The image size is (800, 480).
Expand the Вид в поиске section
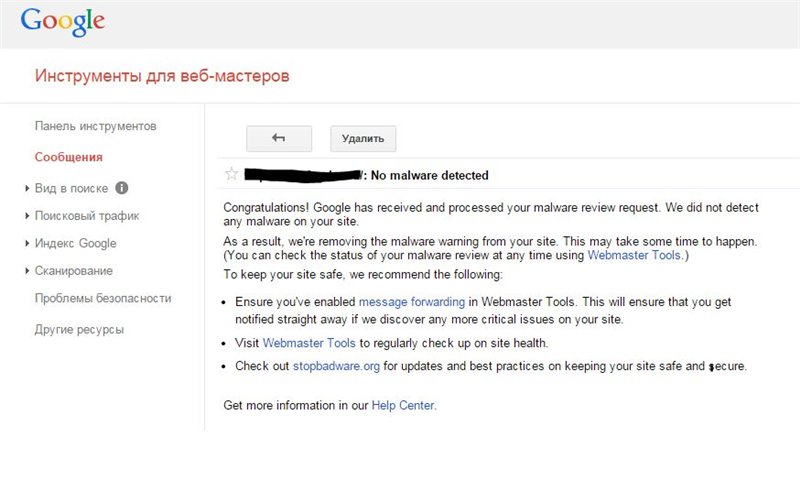[x=27, y=188]
